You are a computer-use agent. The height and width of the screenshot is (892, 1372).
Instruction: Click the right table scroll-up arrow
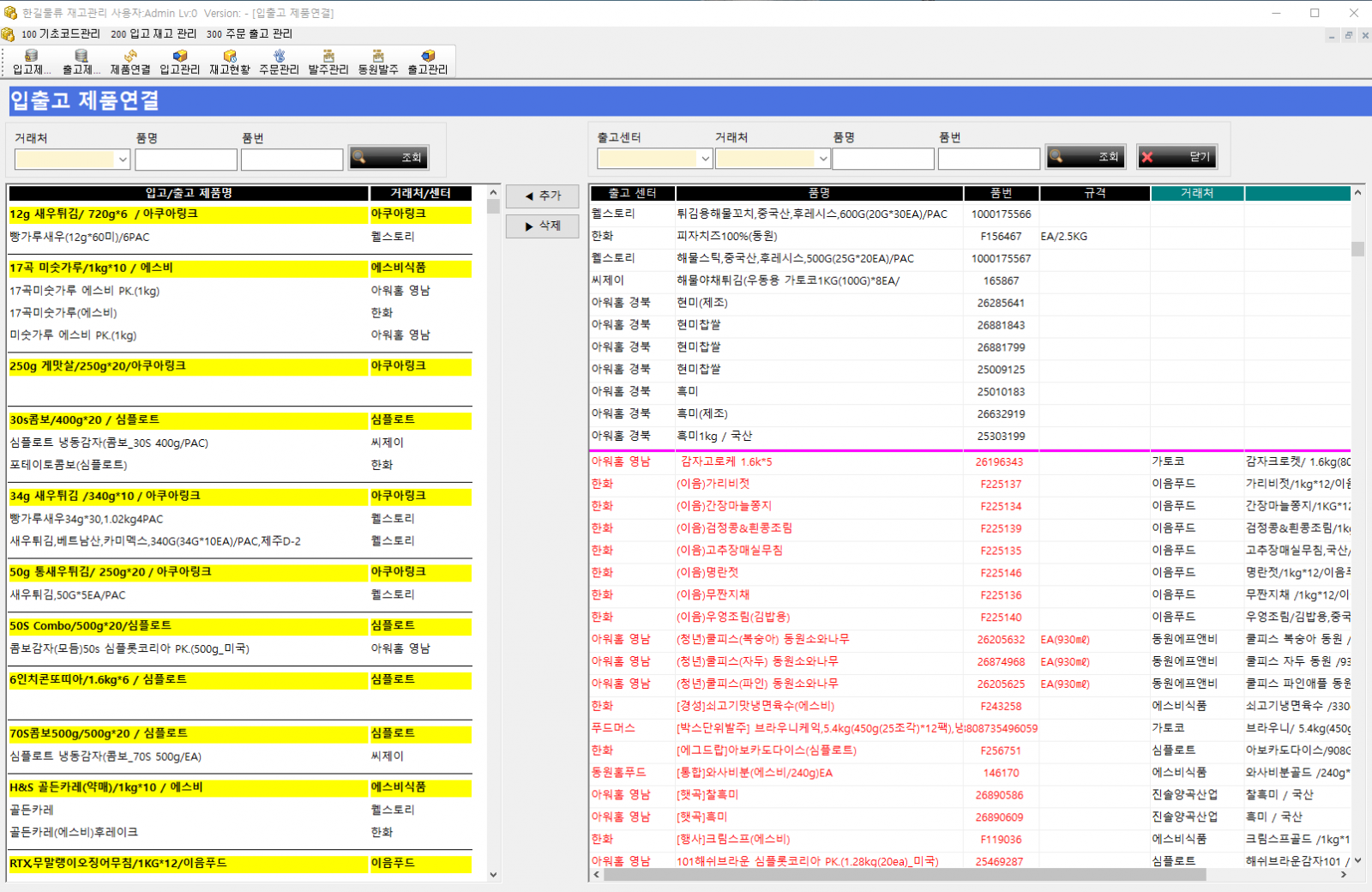coord(1357,193)
